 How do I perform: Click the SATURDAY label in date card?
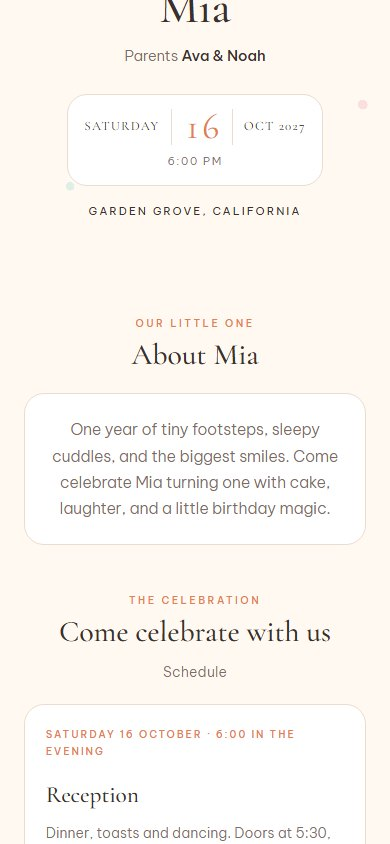point(122,126)
